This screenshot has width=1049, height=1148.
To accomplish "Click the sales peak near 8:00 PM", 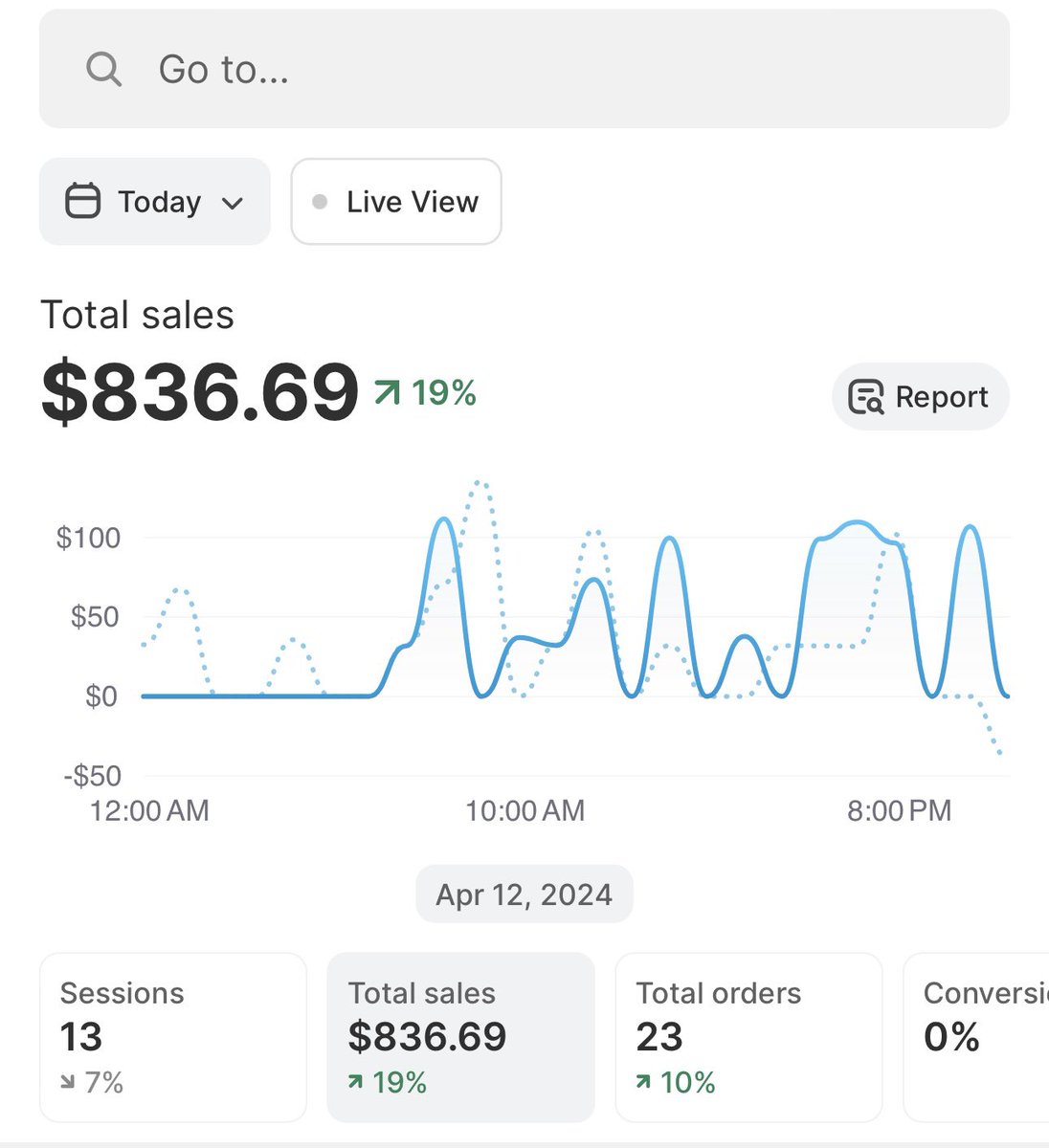I will (855, 524).
